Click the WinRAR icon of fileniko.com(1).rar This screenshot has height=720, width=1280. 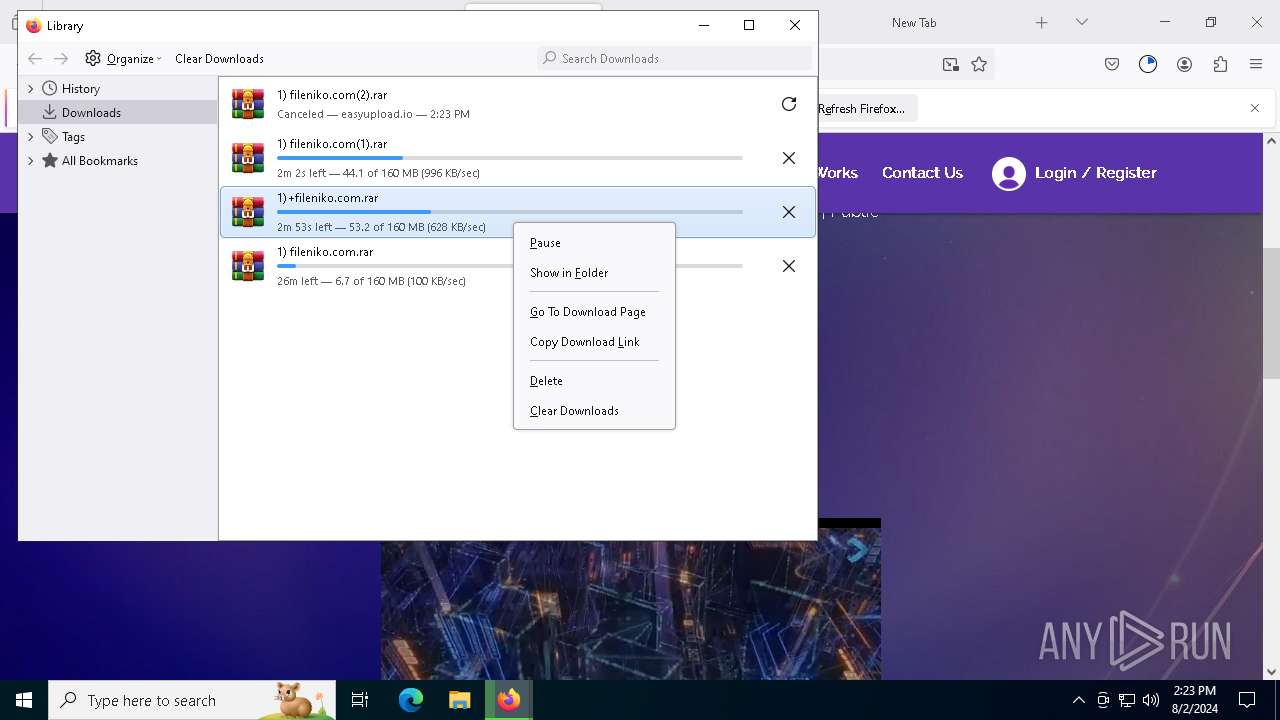coord(248,158)
